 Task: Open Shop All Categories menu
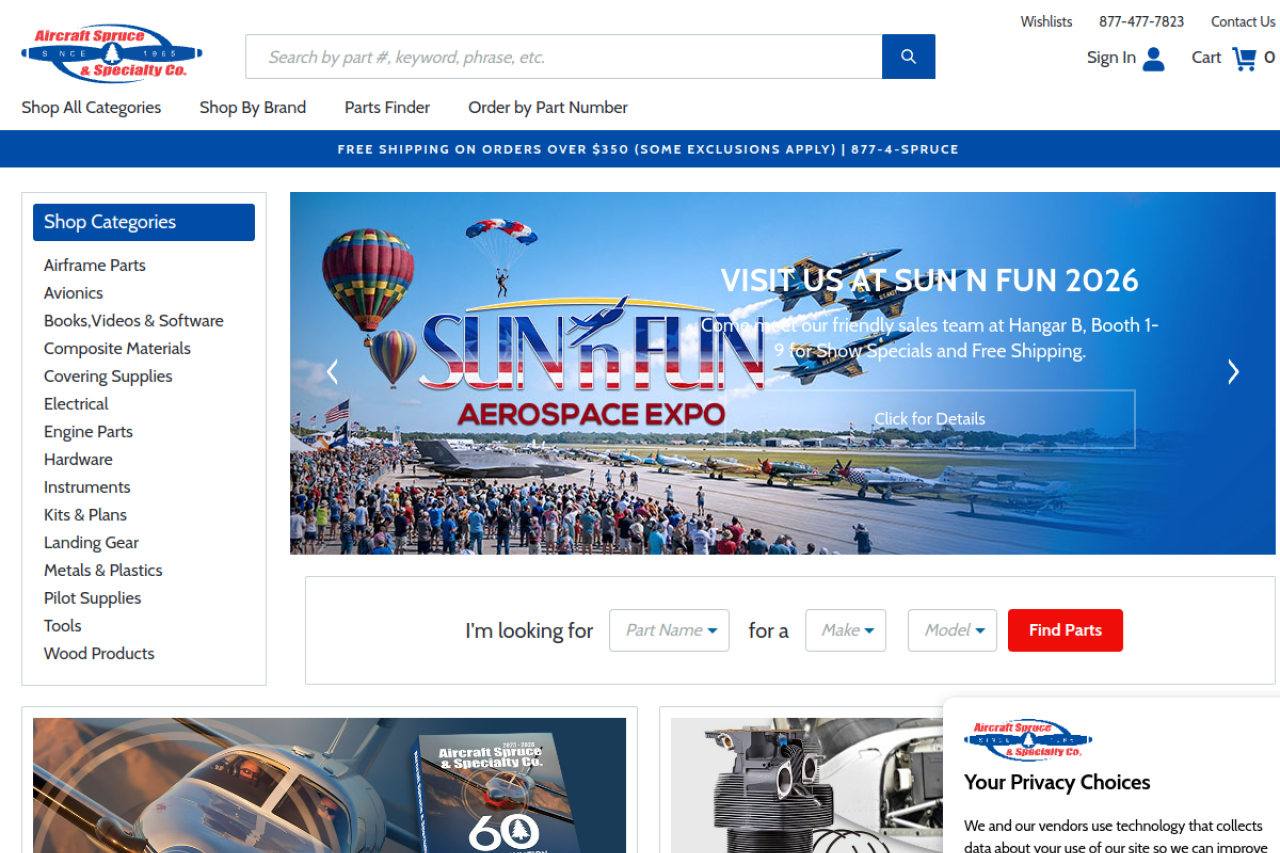(x=91, y=107)
